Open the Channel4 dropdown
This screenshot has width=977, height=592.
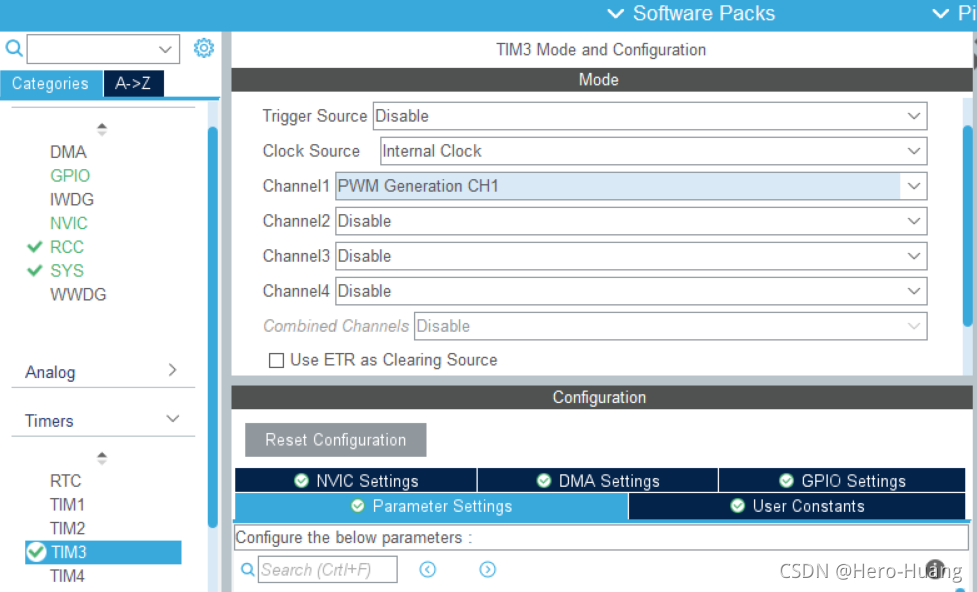pos(631,290)
